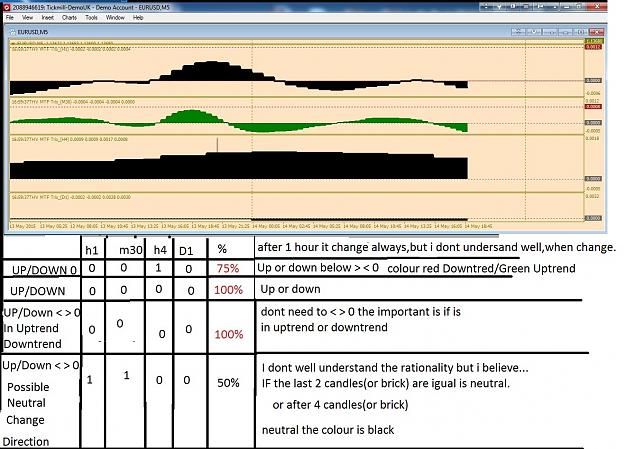
Task: Click the note 'neutral the colour is black'
Action: click(328, 430)
